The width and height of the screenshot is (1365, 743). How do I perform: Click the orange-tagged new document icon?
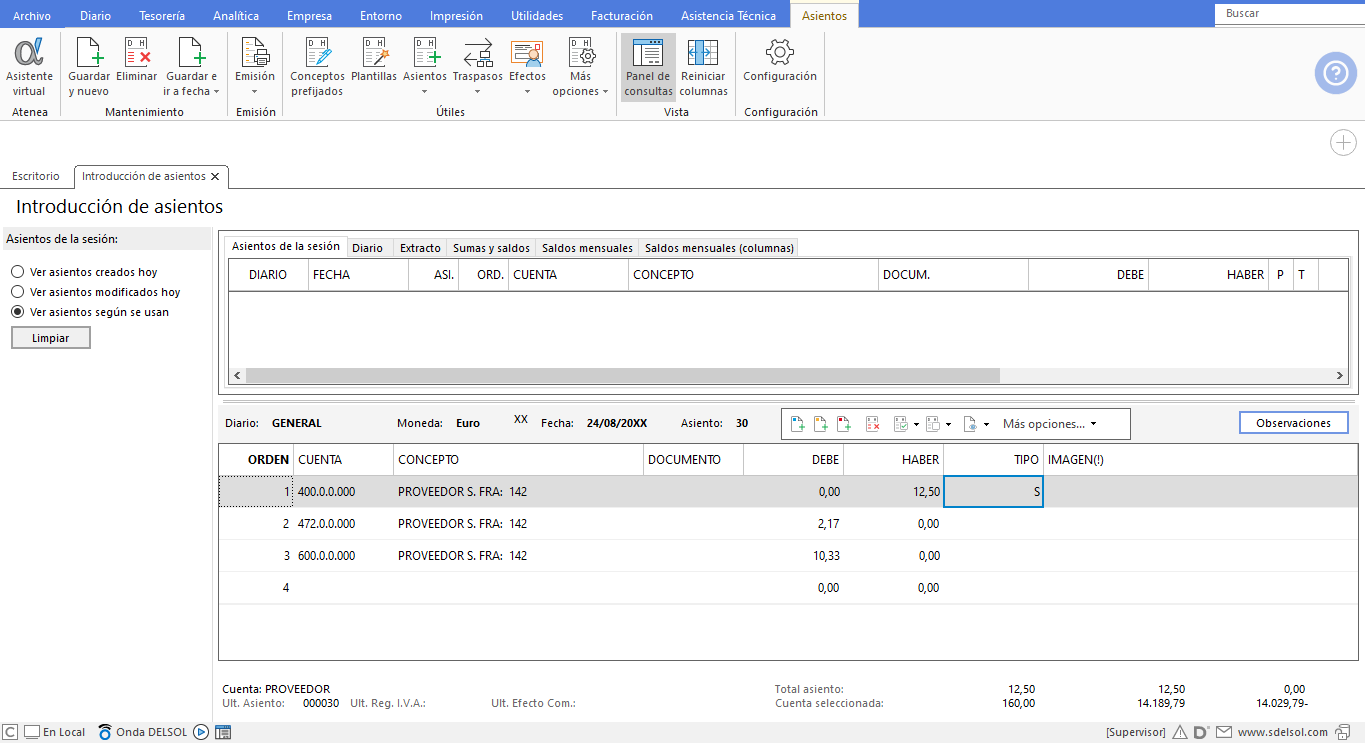821,424
